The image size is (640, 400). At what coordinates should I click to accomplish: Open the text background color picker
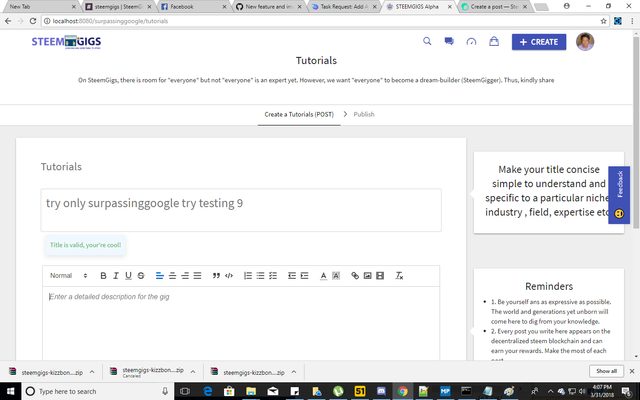click(x=336, y=276)
